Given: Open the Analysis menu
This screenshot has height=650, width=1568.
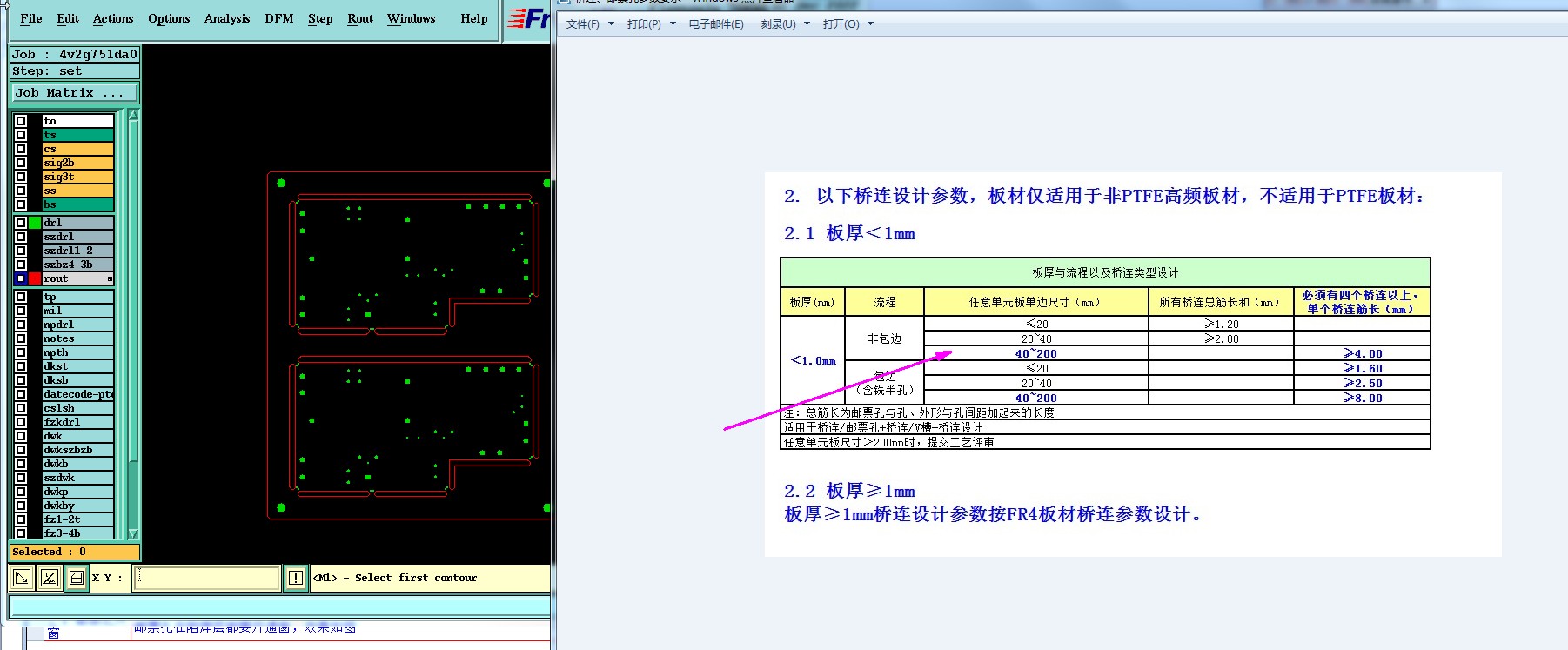Looking at the screenshot, I should (227, 18).
